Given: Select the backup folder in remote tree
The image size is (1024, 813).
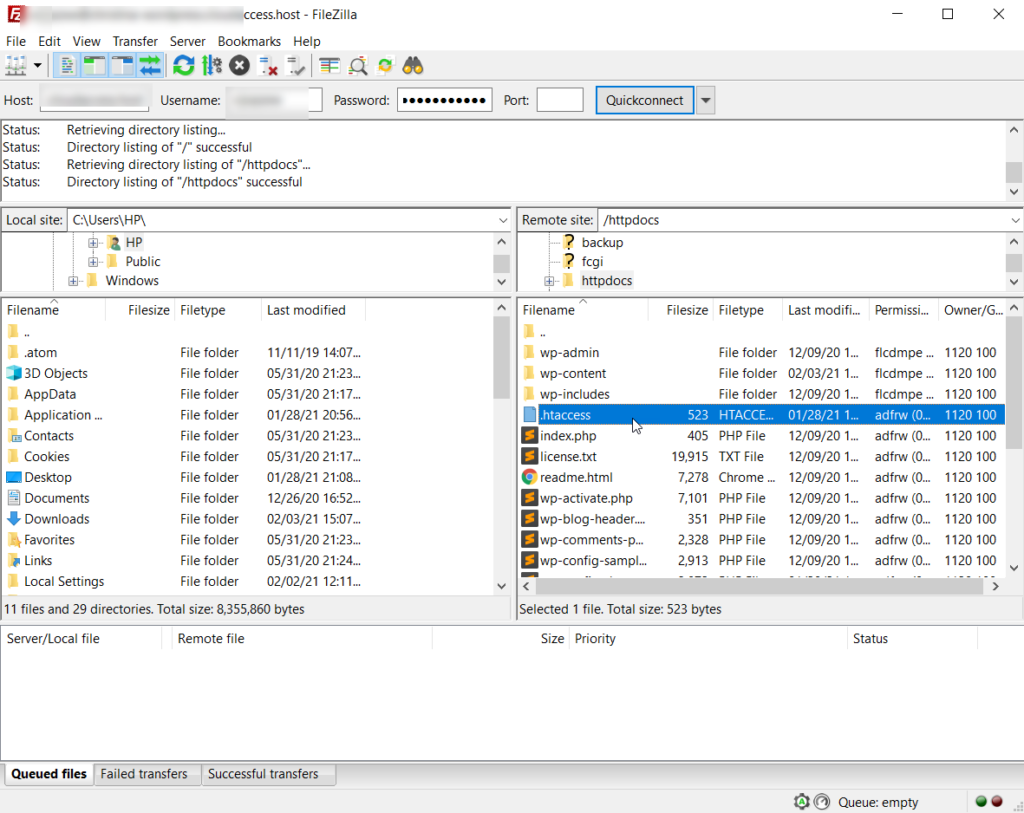Looking at the screenshot, I should 602,242.
